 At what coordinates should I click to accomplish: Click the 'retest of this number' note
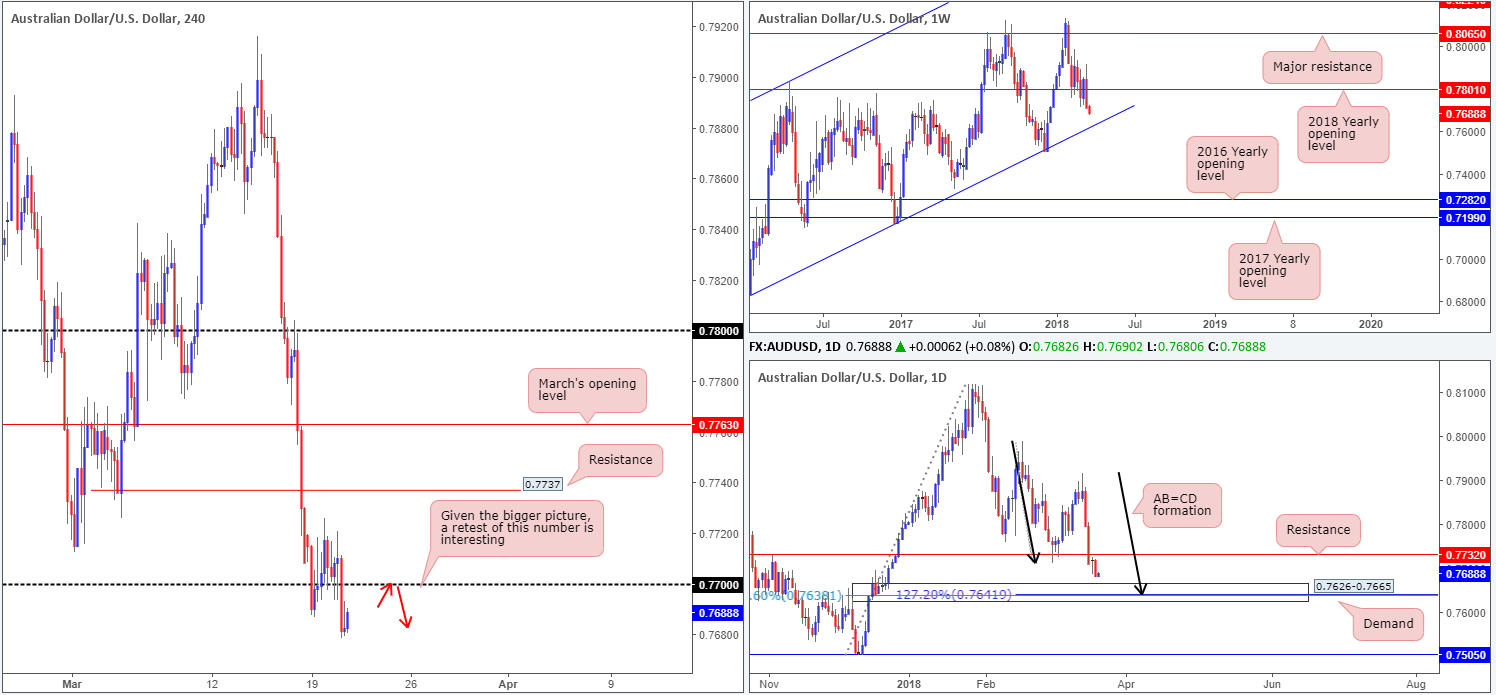tap(517, 527)
